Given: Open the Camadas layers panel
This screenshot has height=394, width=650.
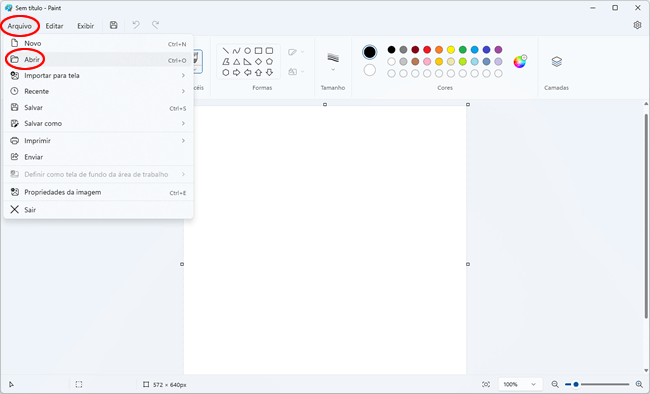Looking at the screenshot, I should 556,62.
